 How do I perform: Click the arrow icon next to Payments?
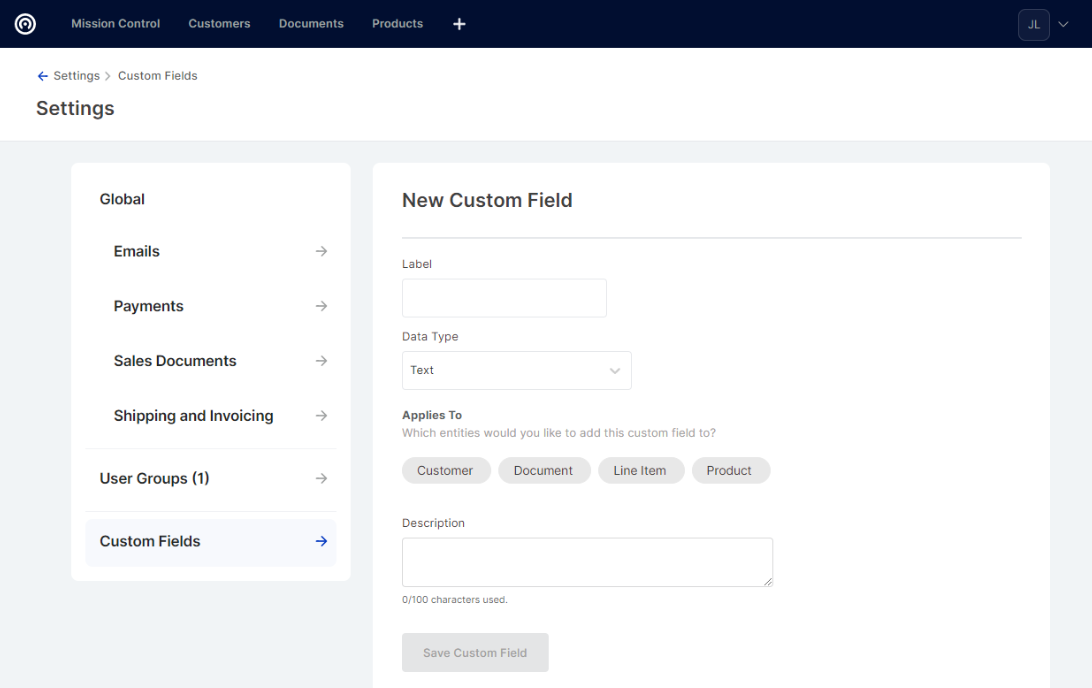(321, 306)
